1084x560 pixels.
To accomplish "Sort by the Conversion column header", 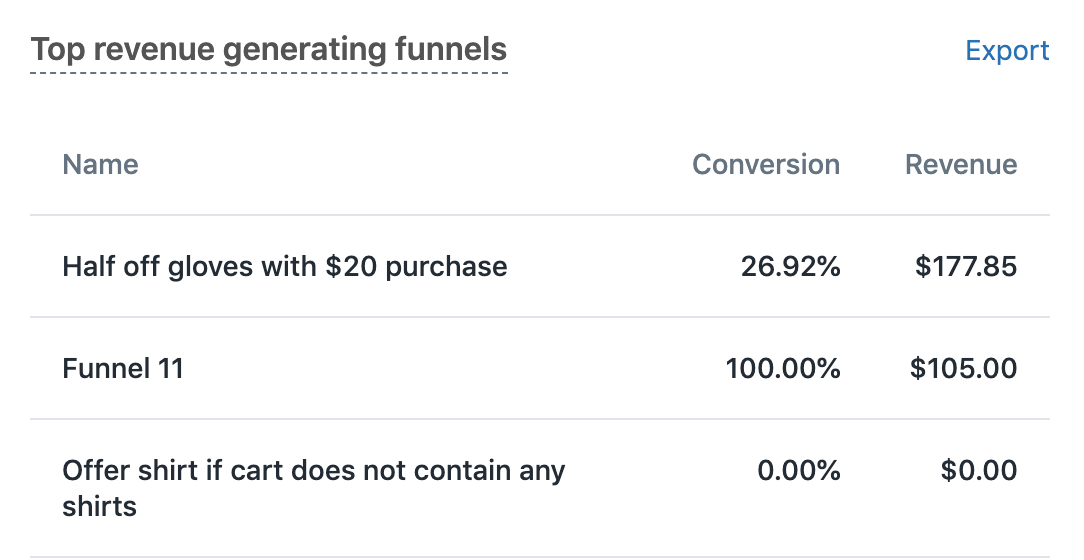I will tap(766, 165).
